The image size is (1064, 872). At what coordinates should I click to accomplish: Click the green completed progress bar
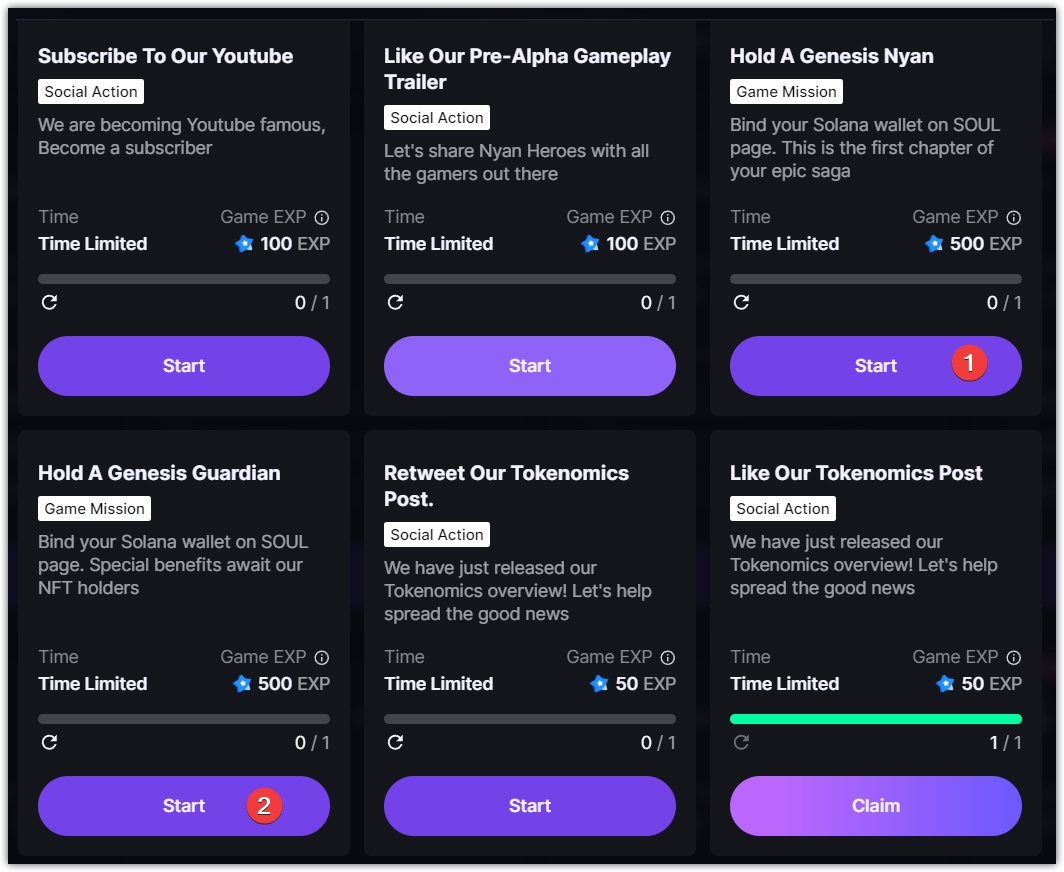click(876, 719)
